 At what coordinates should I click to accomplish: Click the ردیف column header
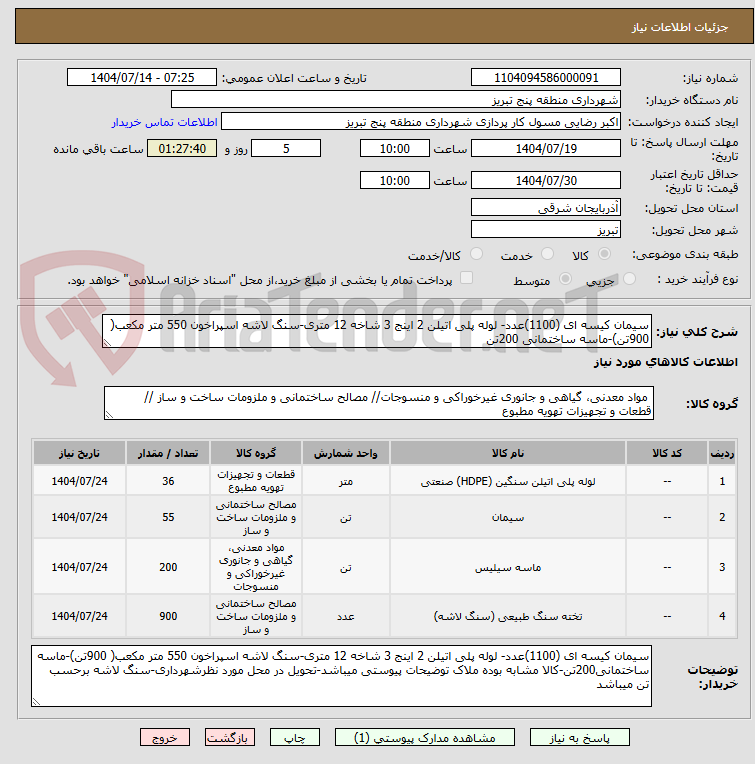722,453
